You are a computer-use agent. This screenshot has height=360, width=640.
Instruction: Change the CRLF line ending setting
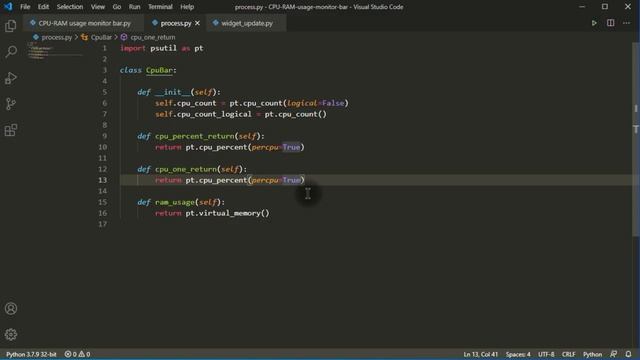point(568,354)
